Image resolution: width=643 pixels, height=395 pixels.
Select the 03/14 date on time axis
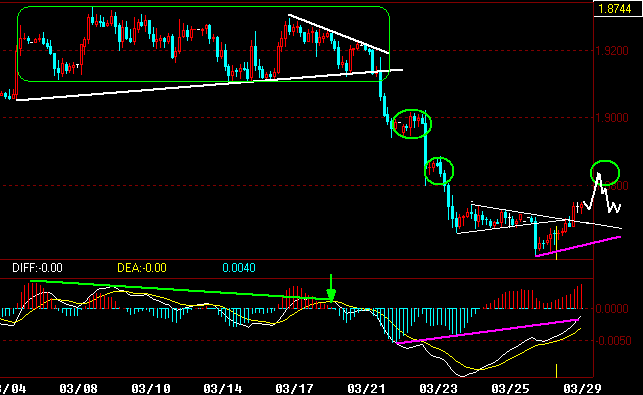223,388
